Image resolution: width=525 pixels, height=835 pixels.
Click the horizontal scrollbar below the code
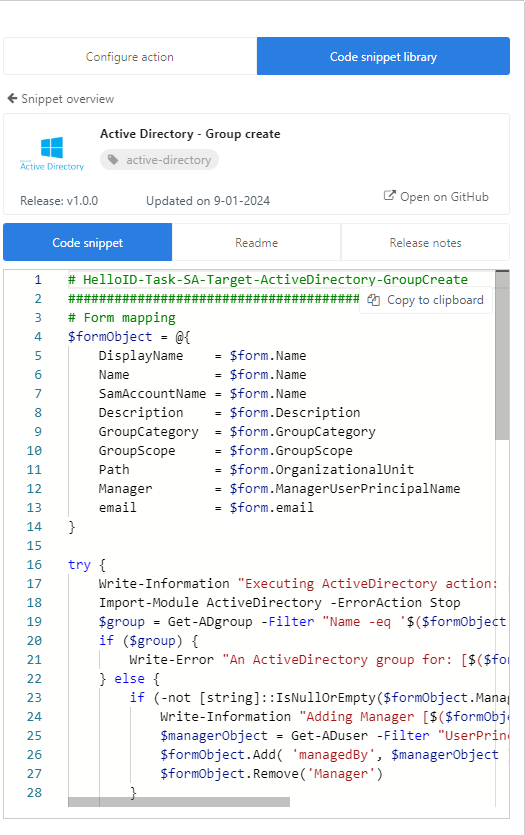click(x=179, y=802)
